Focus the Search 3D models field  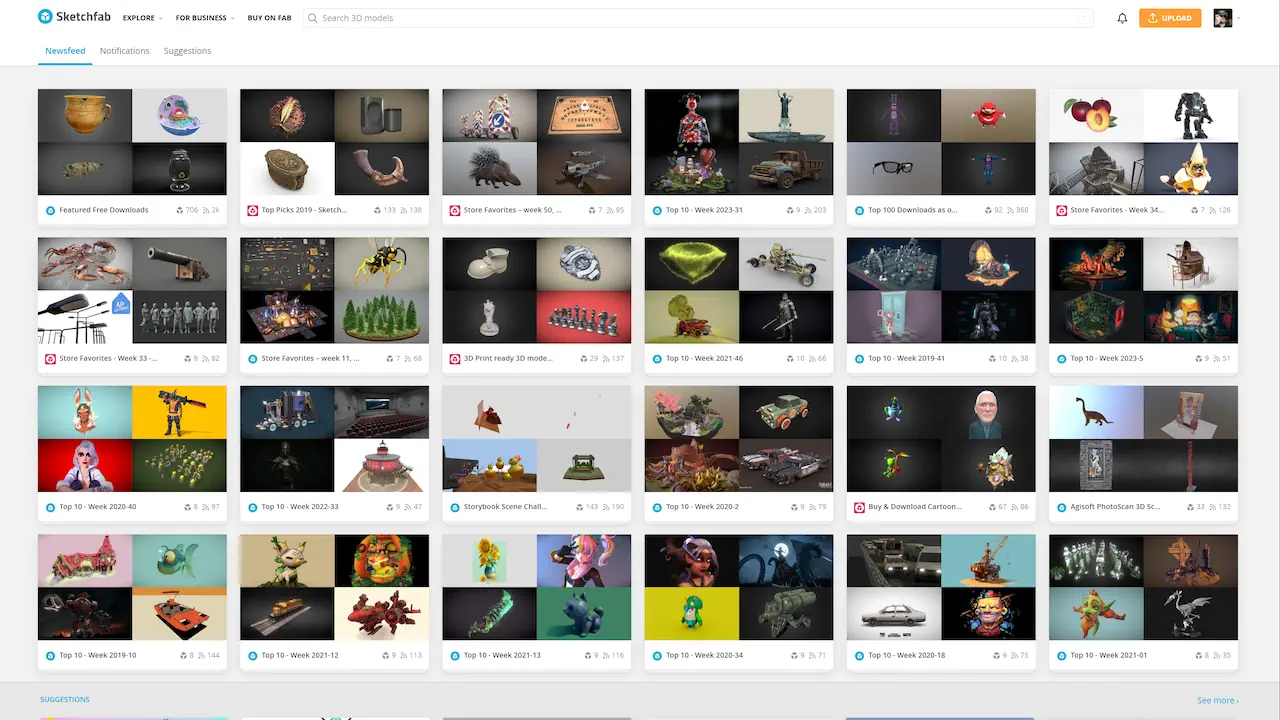pos(697,18)
